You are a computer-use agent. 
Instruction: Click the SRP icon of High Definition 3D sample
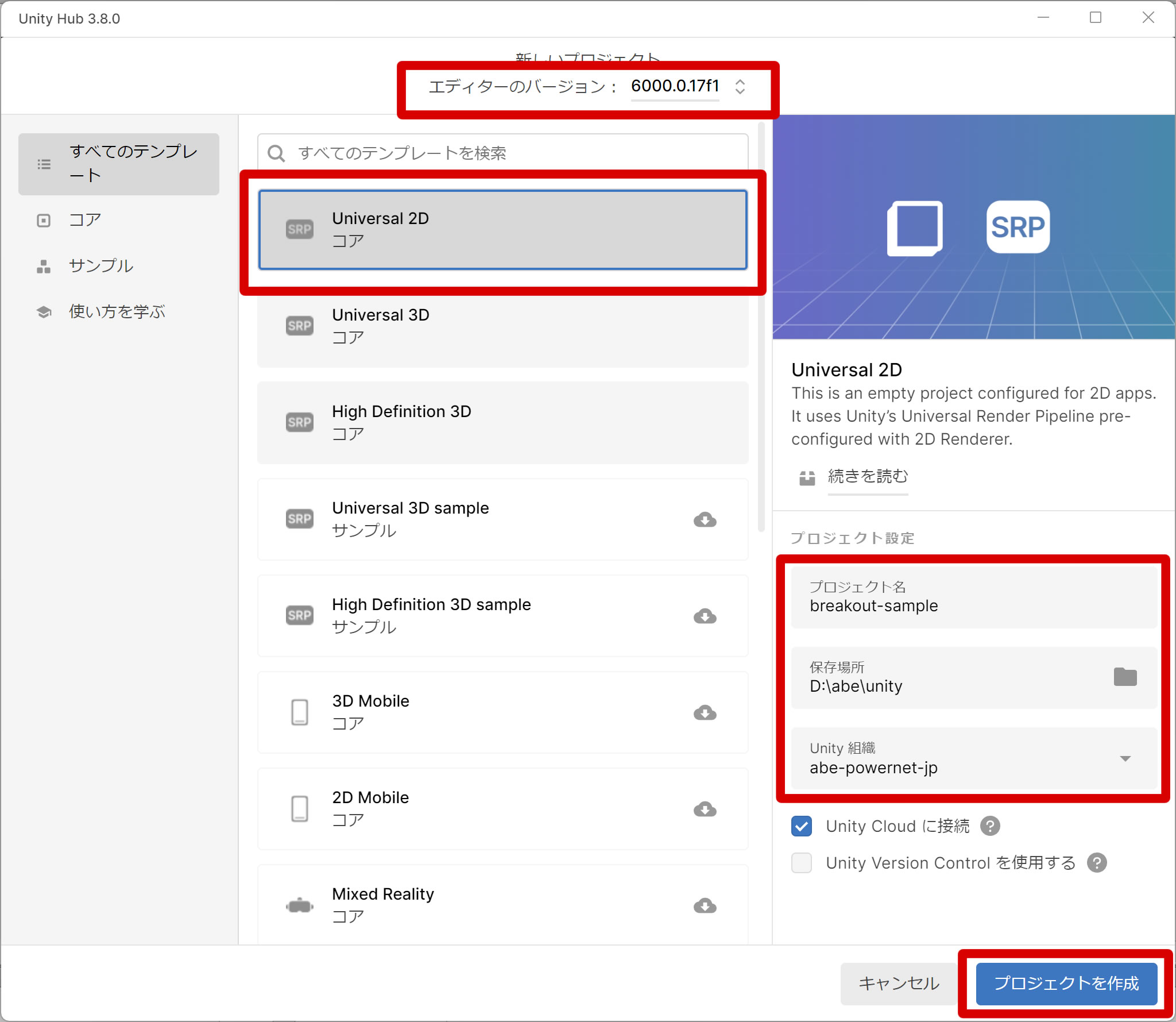click(300, 616)
